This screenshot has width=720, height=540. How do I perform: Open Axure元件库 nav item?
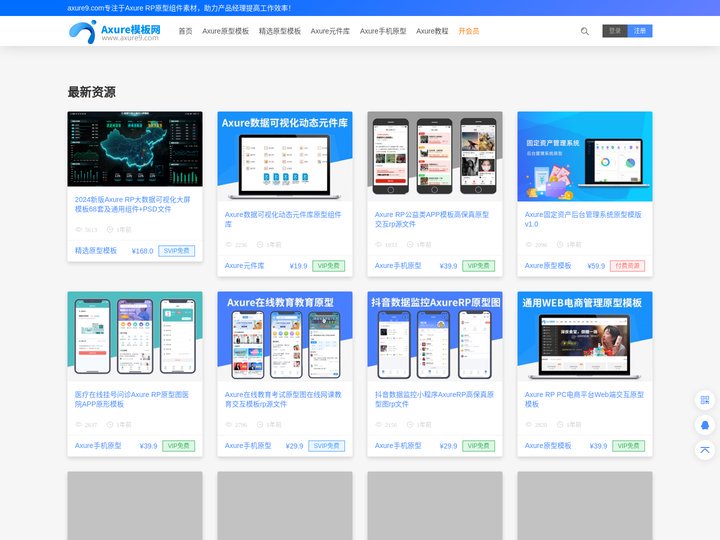point(330,31)
